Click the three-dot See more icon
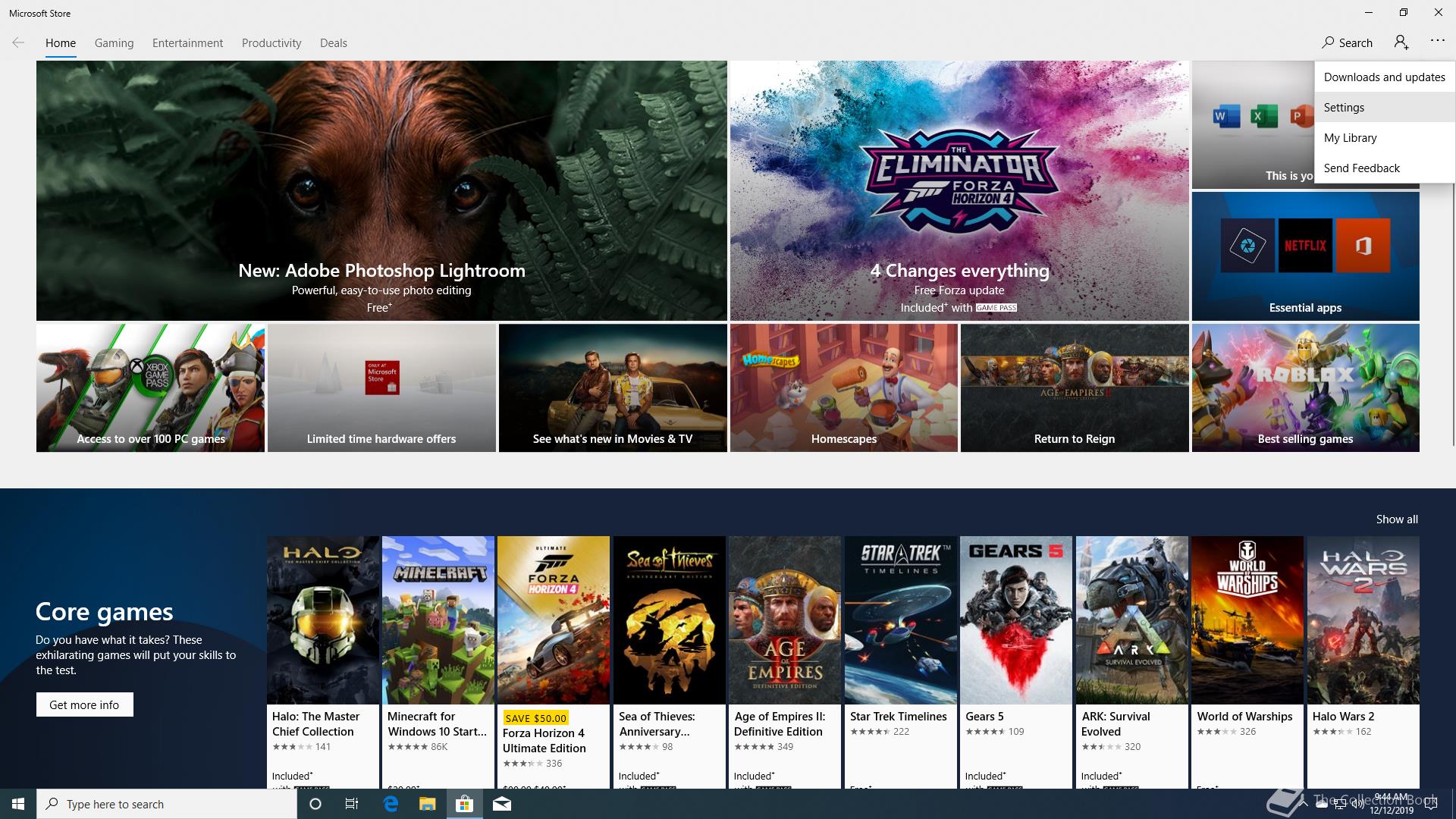Screen dimensions: 1456x819 click(x=1438, y=41)
